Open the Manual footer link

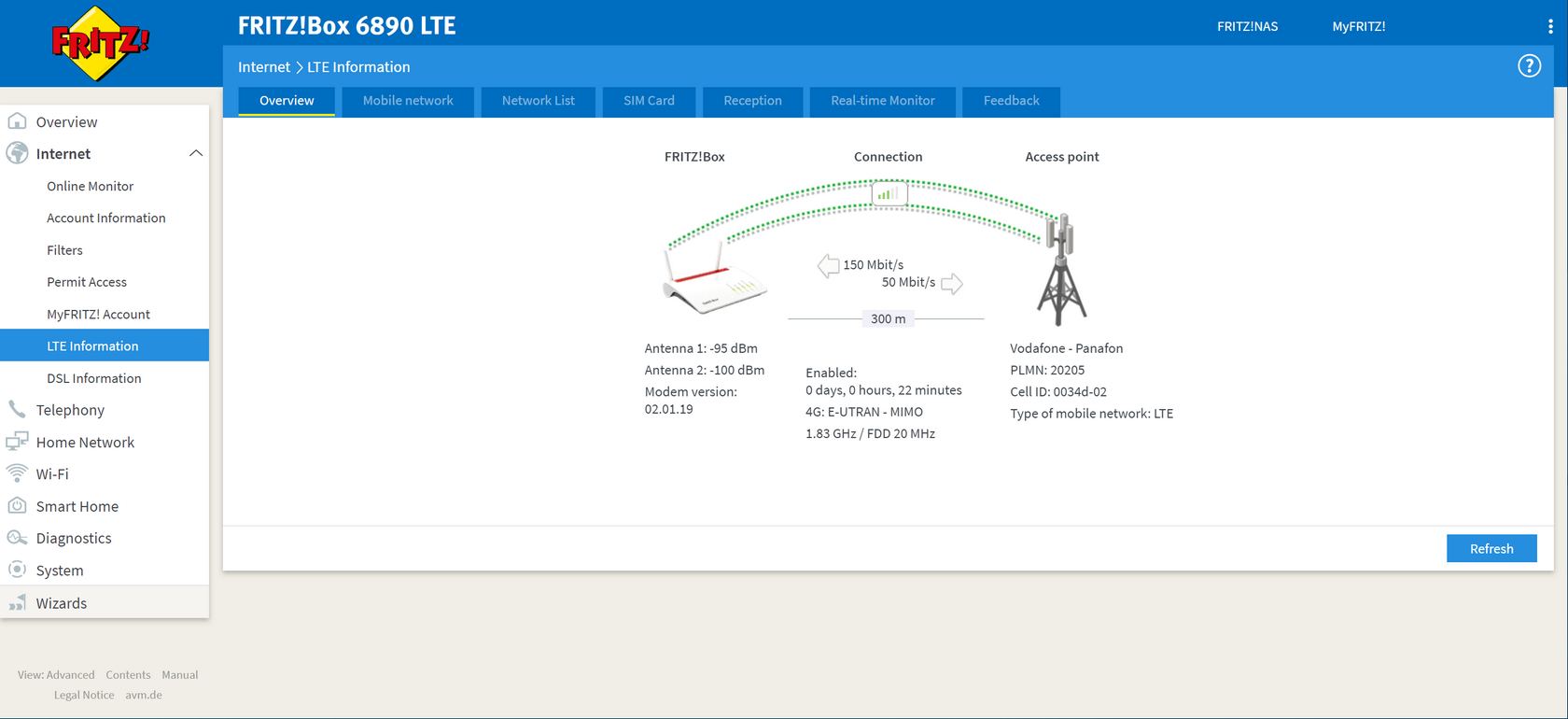coord(180,675)
